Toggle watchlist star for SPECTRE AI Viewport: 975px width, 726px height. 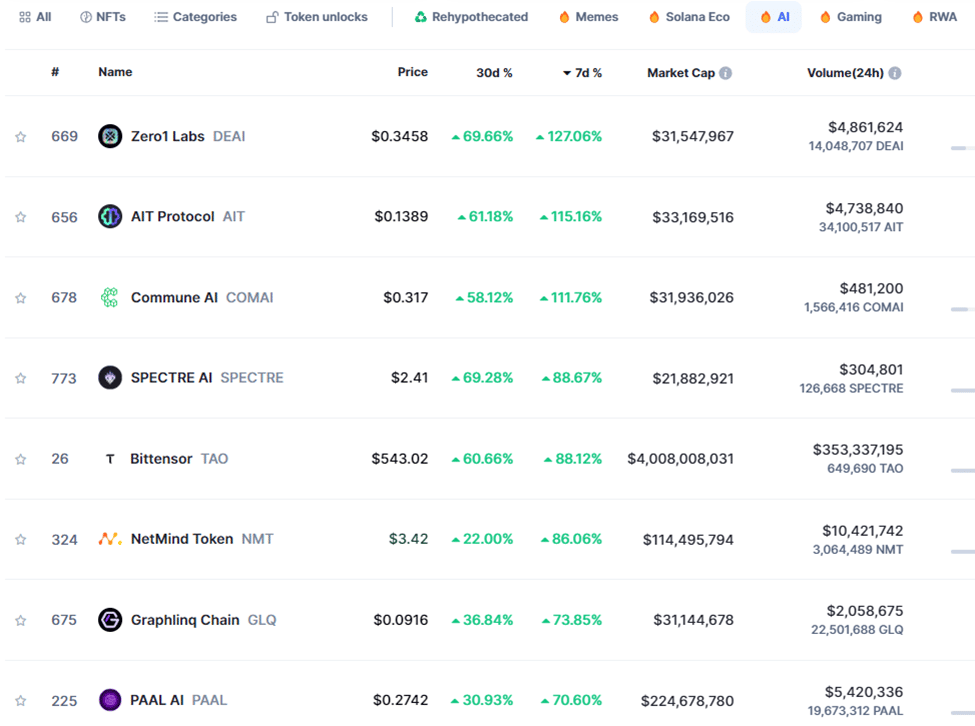21,378
